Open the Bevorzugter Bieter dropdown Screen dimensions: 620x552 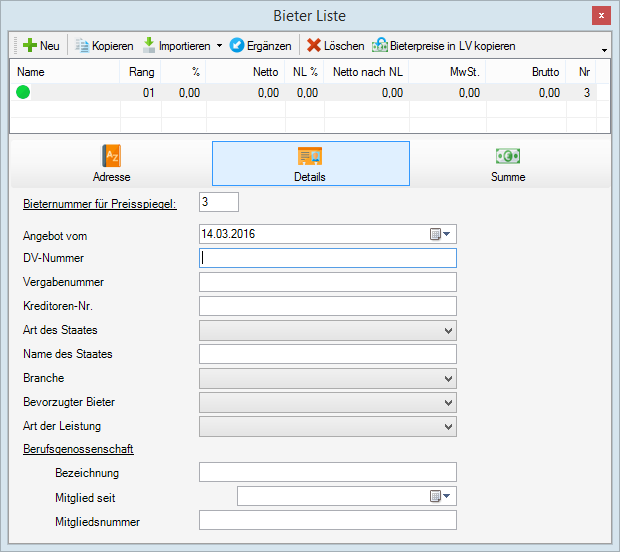[328, 403]
